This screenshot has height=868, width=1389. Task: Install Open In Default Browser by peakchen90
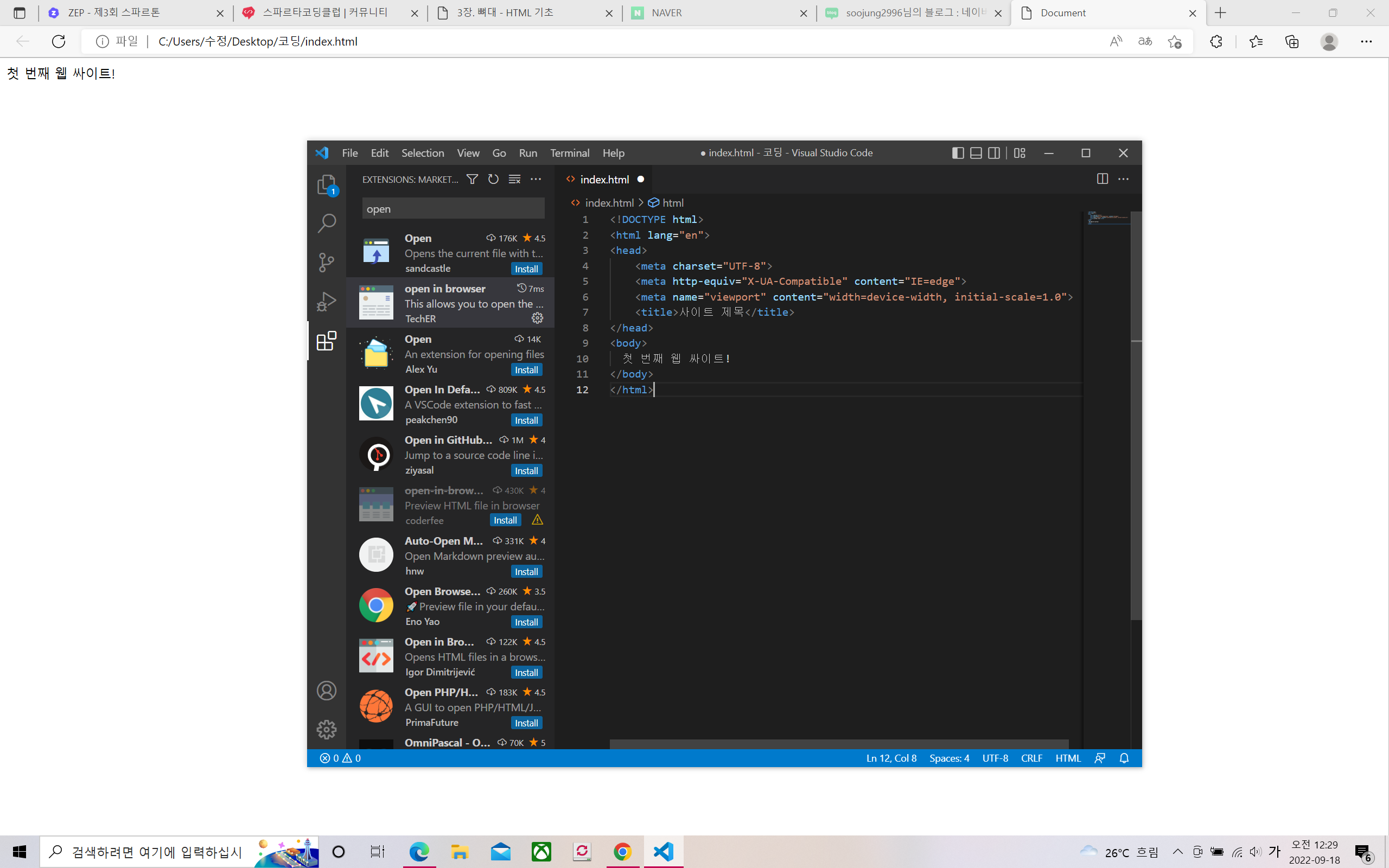pos(526,420)
